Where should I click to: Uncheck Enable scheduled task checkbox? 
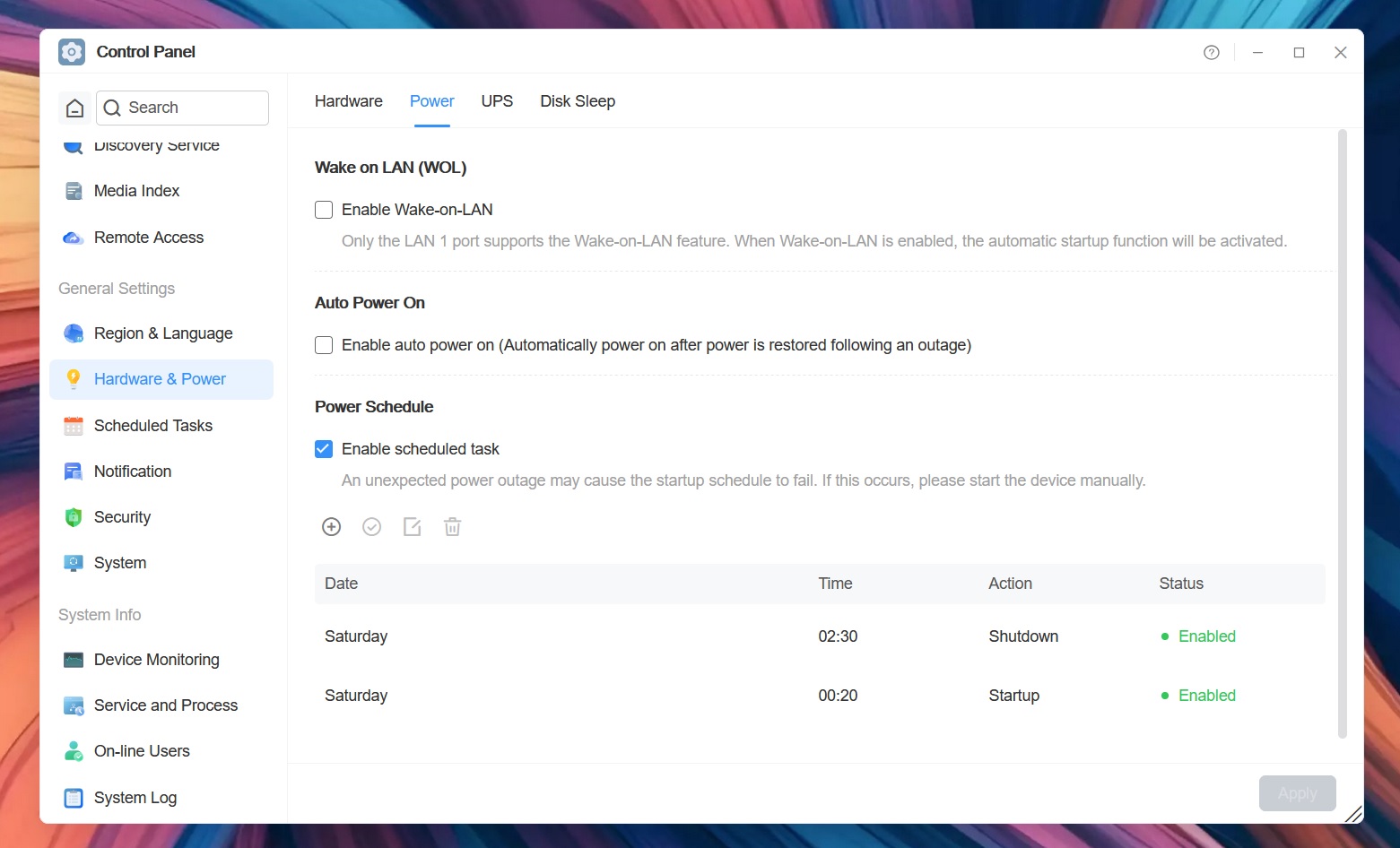[x=324, y=449]
